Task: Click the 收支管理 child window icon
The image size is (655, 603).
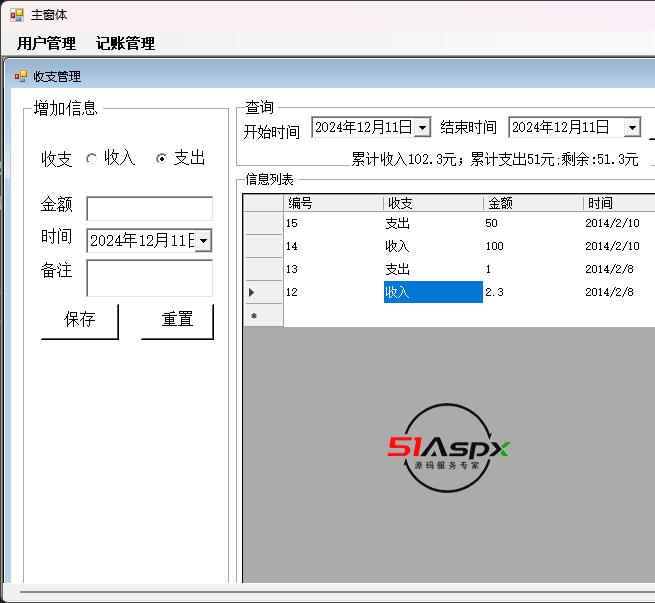Action: point(20,76)
